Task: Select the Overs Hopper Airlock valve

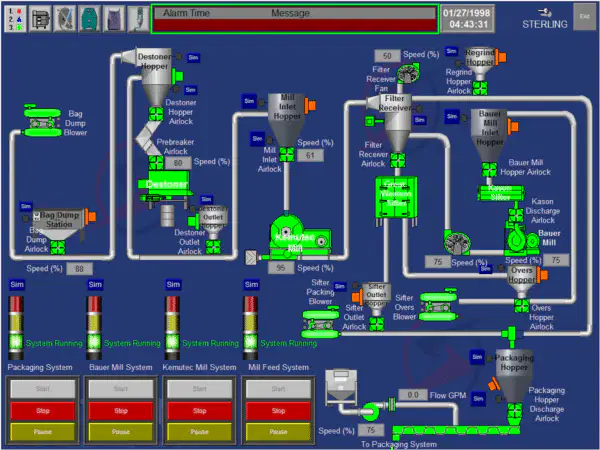Action: pos(521,305)
